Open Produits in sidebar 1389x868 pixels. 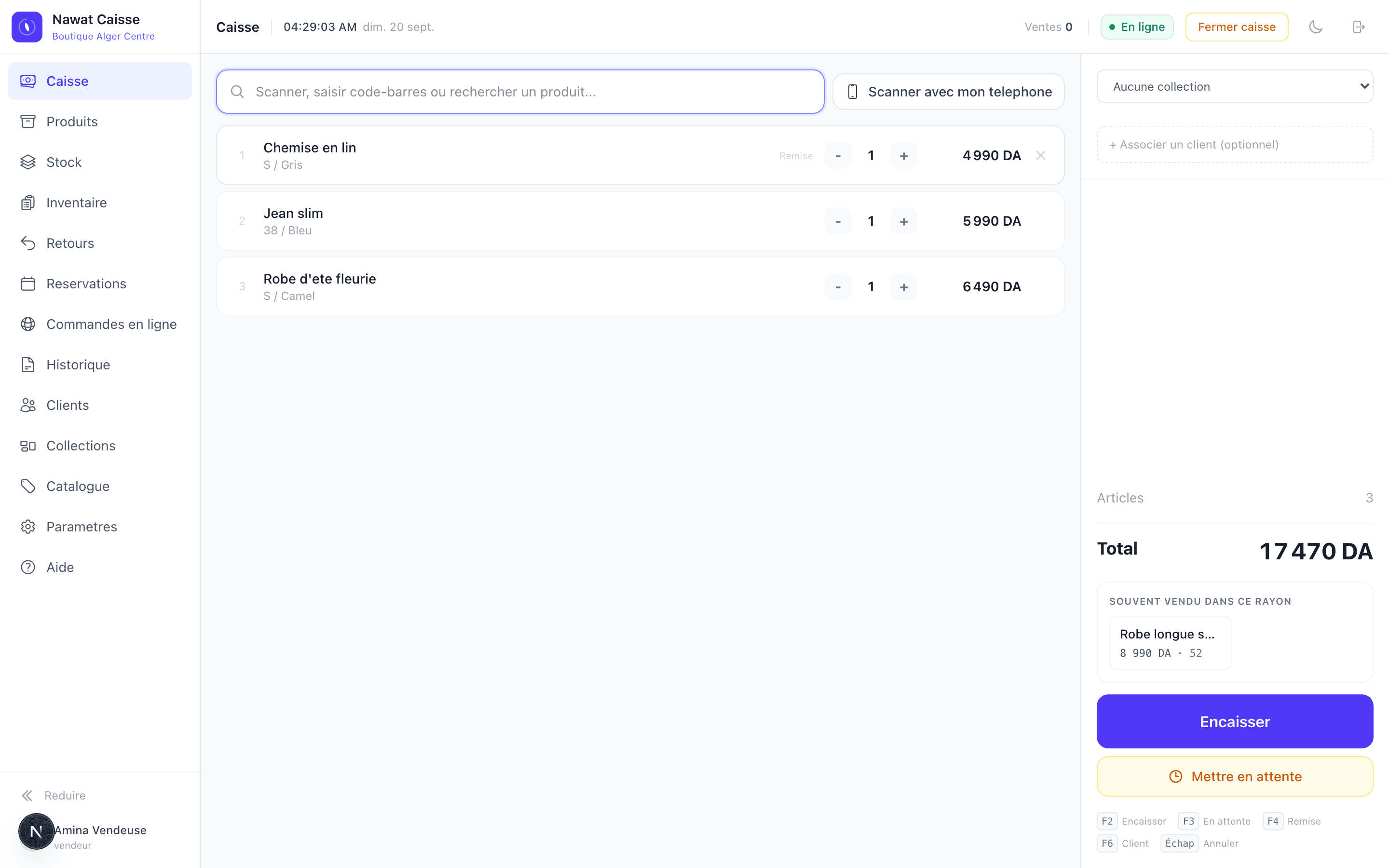100,122
